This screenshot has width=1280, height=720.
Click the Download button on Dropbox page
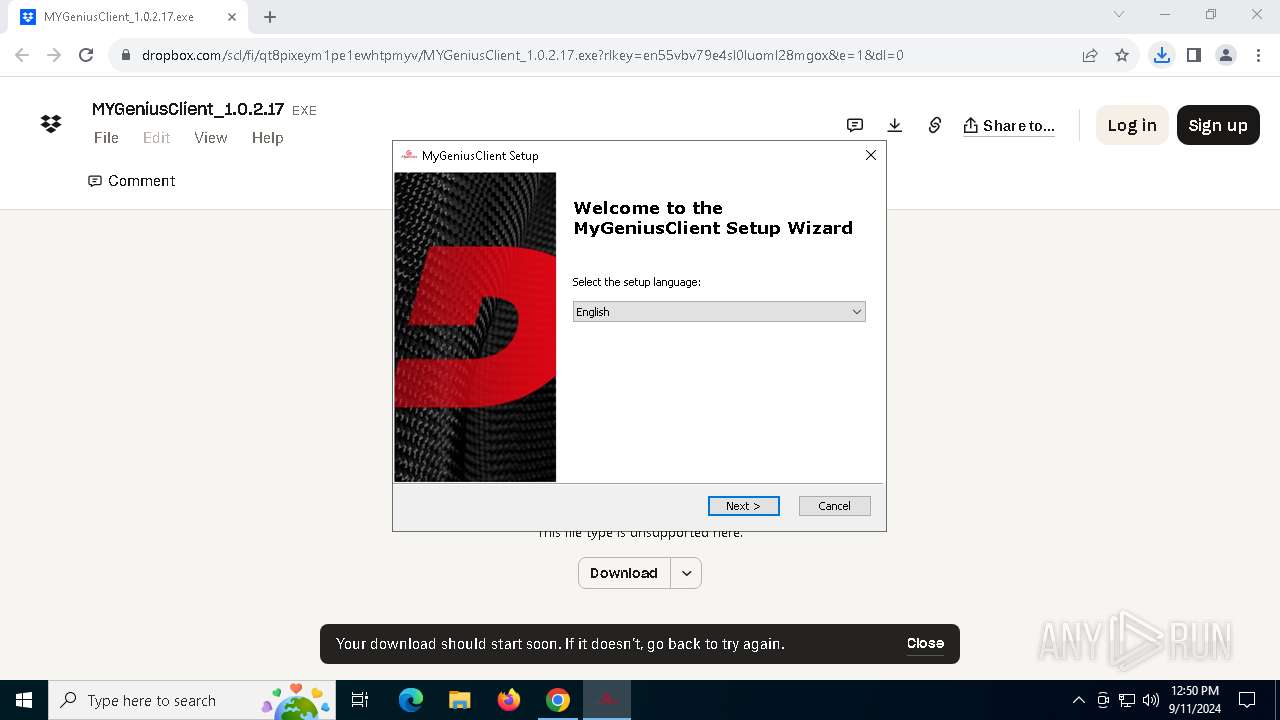coord(624,573)
